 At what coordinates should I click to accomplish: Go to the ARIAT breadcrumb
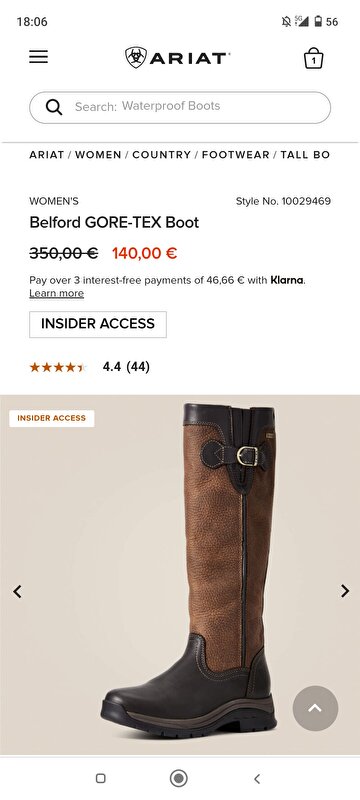click(47, 155)
